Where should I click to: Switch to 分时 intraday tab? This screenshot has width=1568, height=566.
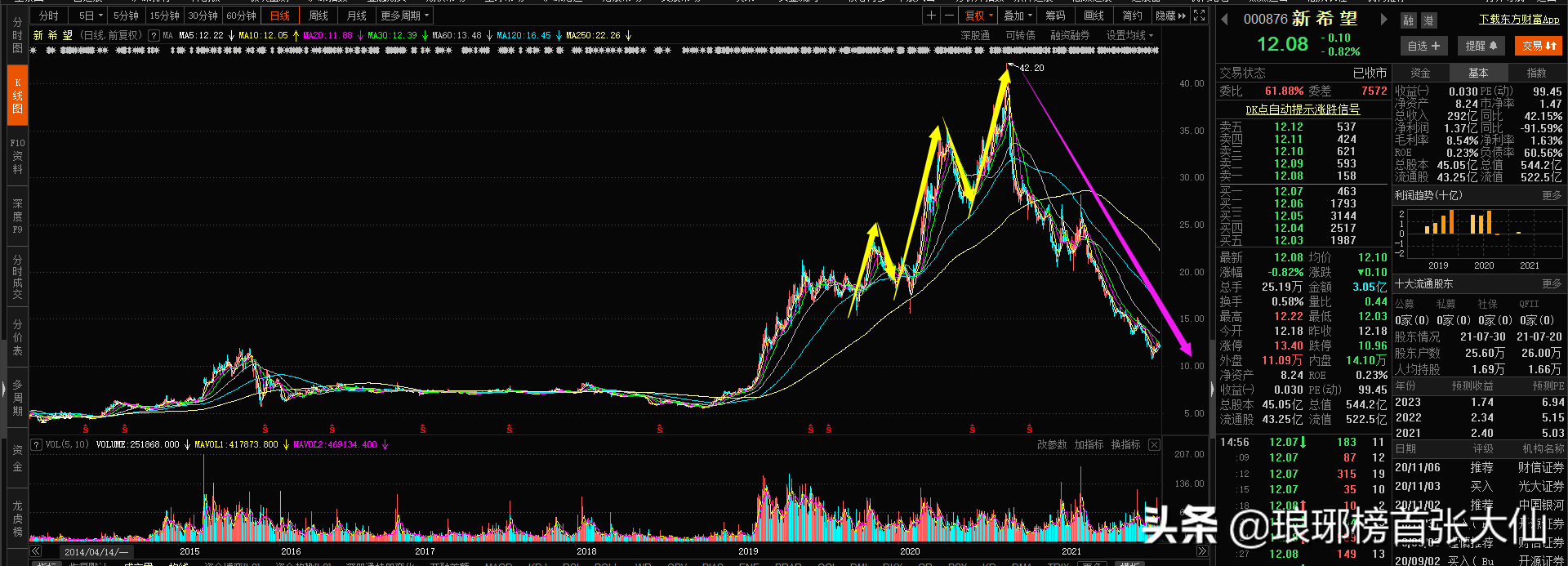tap(49, 16)
